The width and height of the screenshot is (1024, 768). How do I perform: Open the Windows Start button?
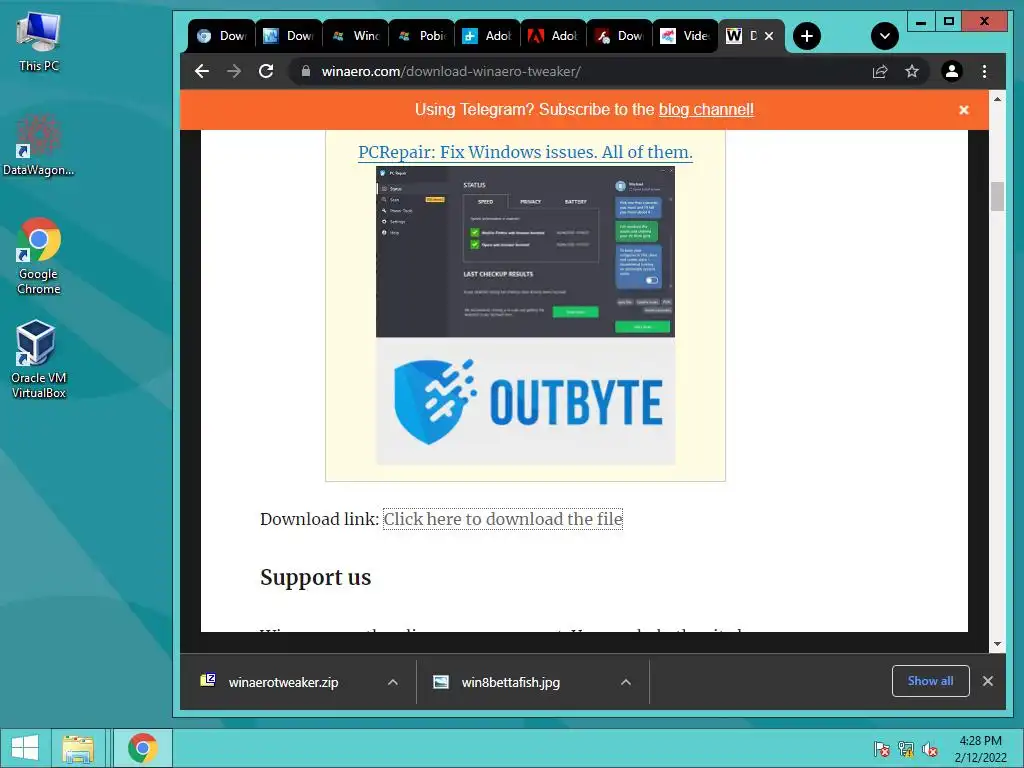(x=25, y=748)
